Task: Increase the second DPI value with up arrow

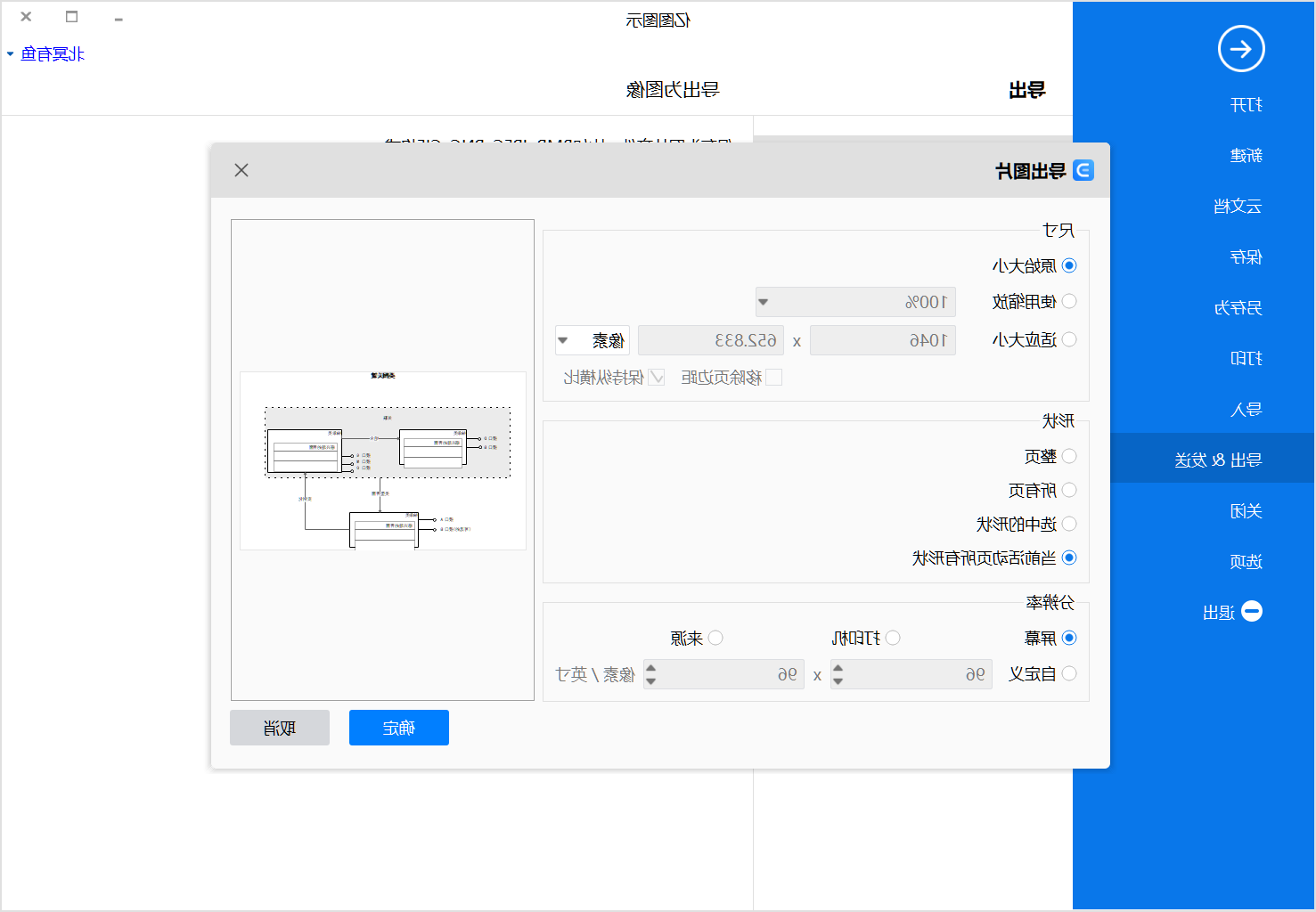Action: point(650,668)
